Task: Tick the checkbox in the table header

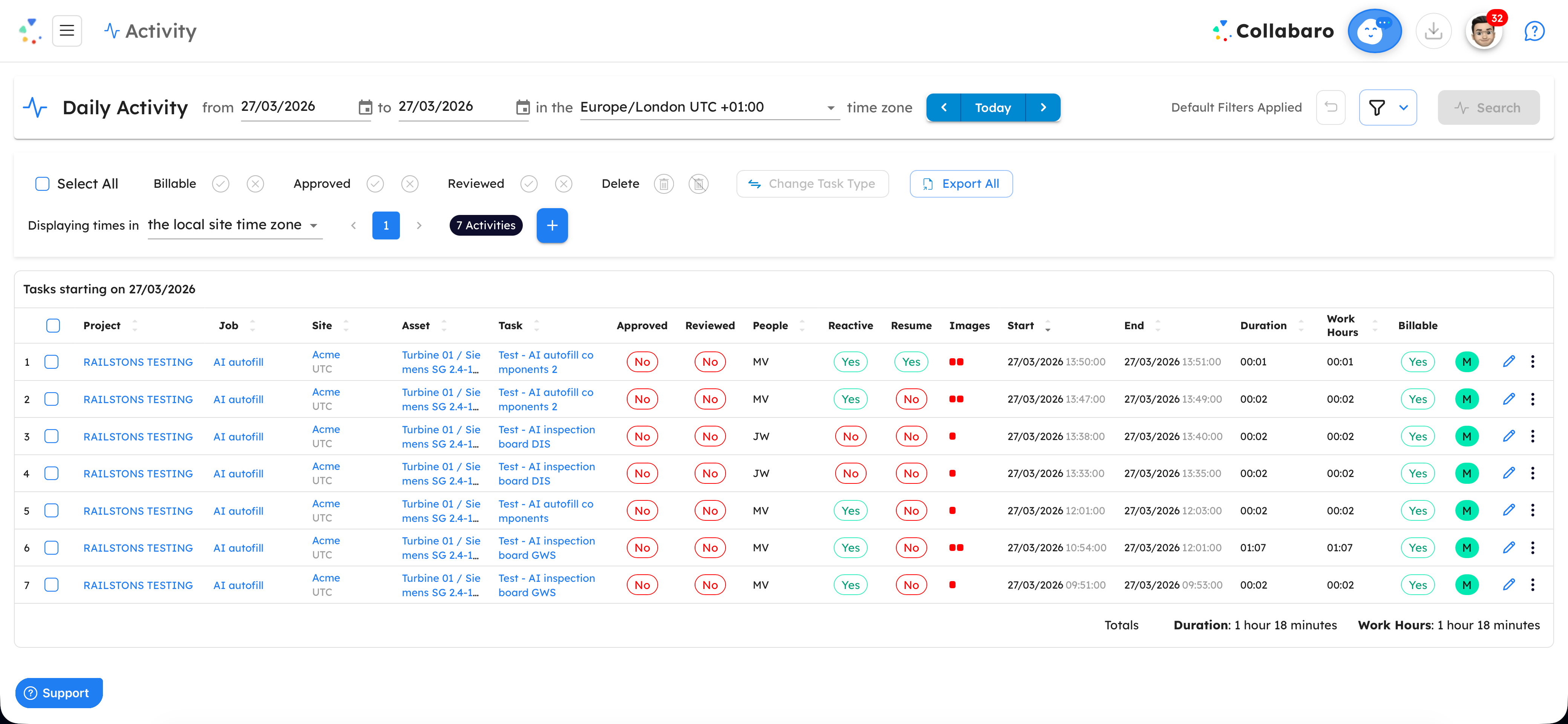Action: pos(53,325)
